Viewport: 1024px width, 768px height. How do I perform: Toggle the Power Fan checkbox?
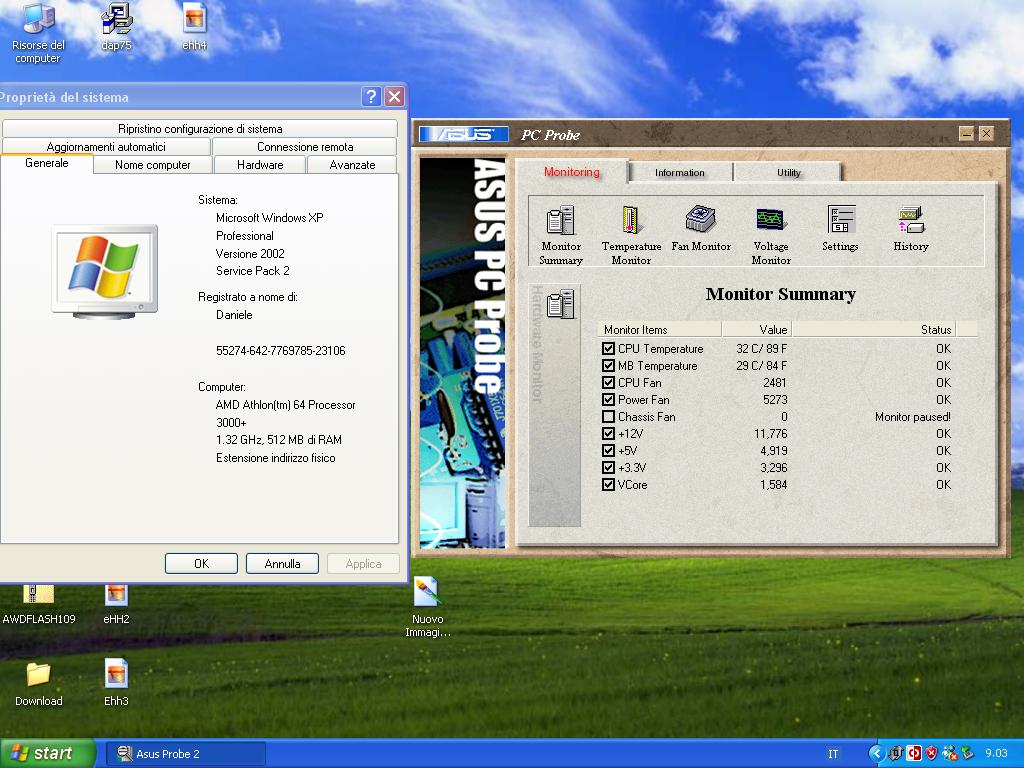tap(608, 400)
